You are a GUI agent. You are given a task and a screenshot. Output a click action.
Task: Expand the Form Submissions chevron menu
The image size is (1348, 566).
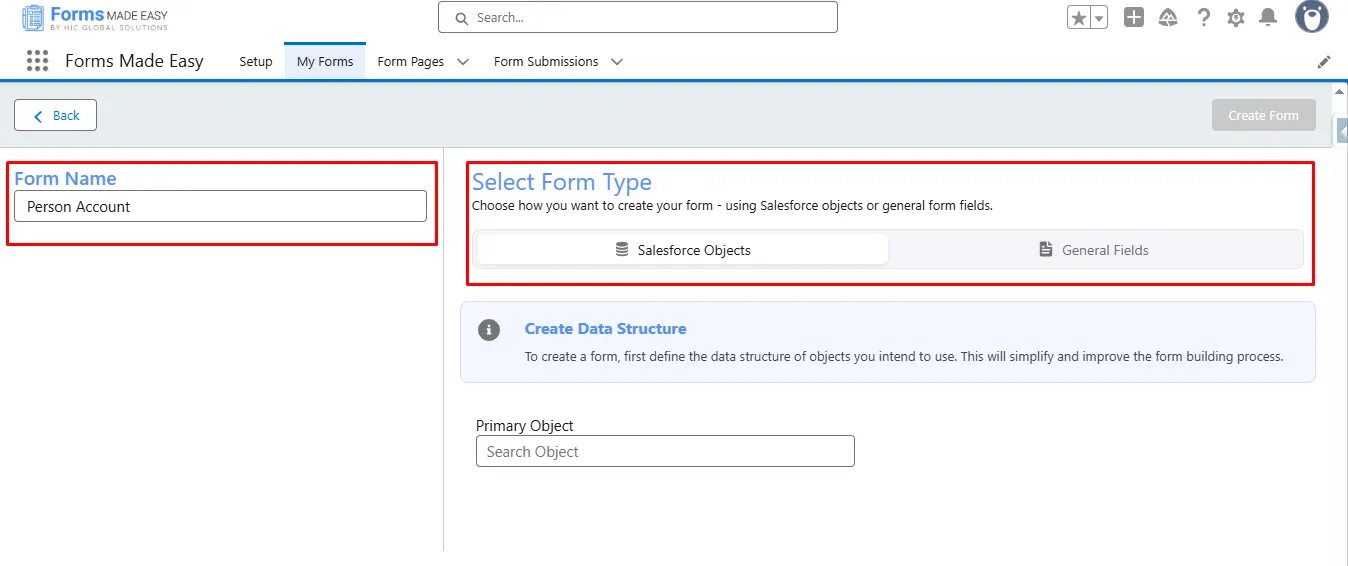(x=617, y=62)
